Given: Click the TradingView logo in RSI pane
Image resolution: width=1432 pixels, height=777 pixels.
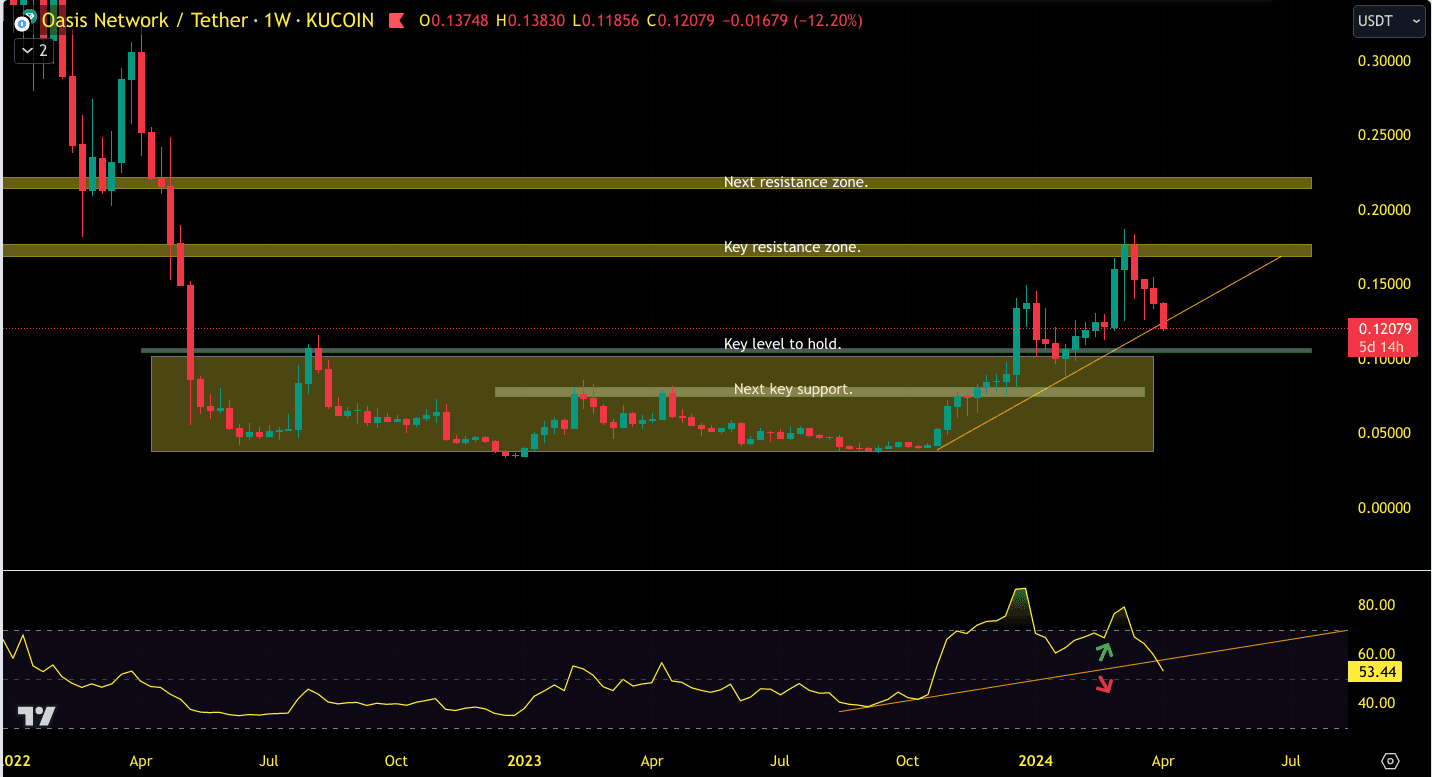Looking at the screenshot, I should [35, 715].
